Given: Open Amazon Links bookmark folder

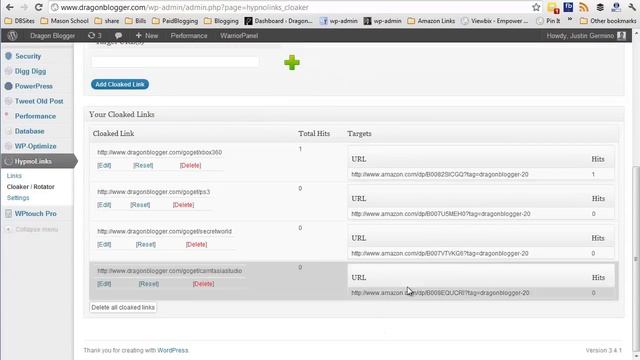Looking at the screenshot, I should click(x=431, y=21).
